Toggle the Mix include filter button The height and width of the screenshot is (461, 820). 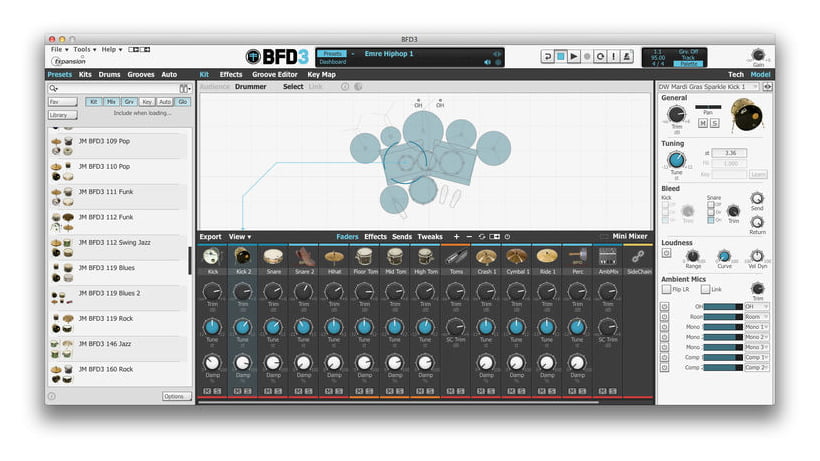pos(111,102)
